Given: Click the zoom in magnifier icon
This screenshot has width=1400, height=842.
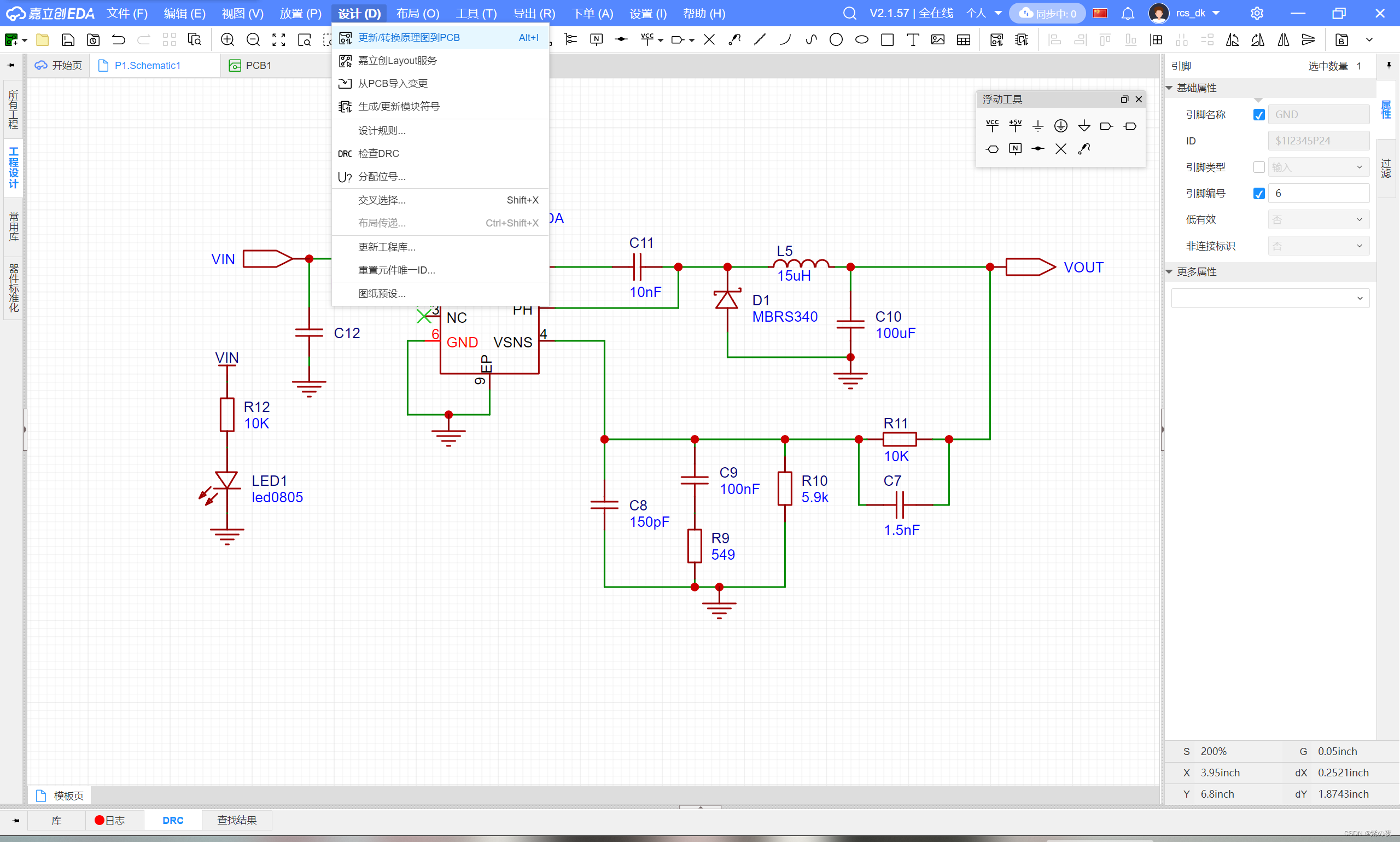Looking at the screenshot, I should point(227,39).
